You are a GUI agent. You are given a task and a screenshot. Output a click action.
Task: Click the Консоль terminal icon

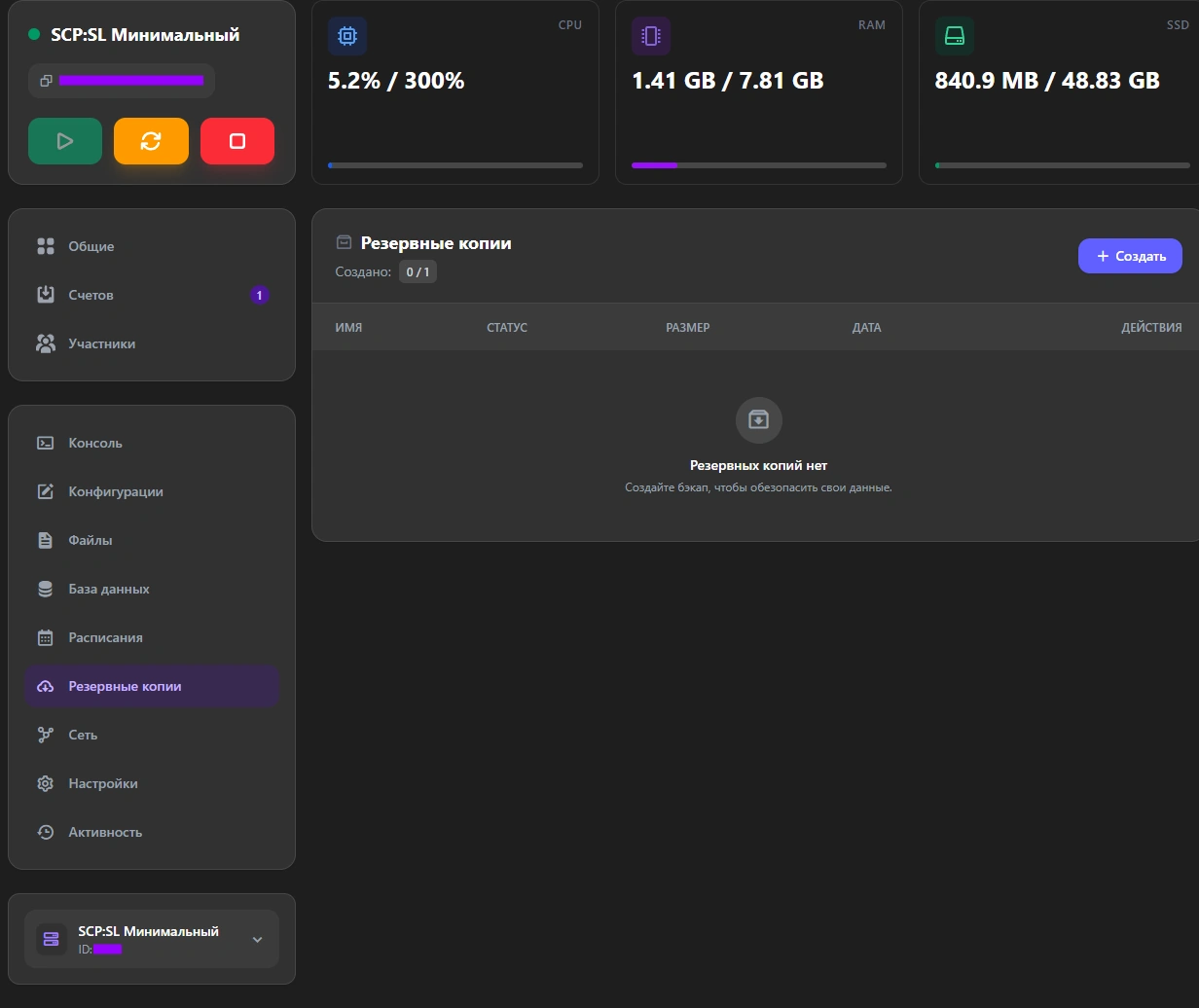[46, 443]
